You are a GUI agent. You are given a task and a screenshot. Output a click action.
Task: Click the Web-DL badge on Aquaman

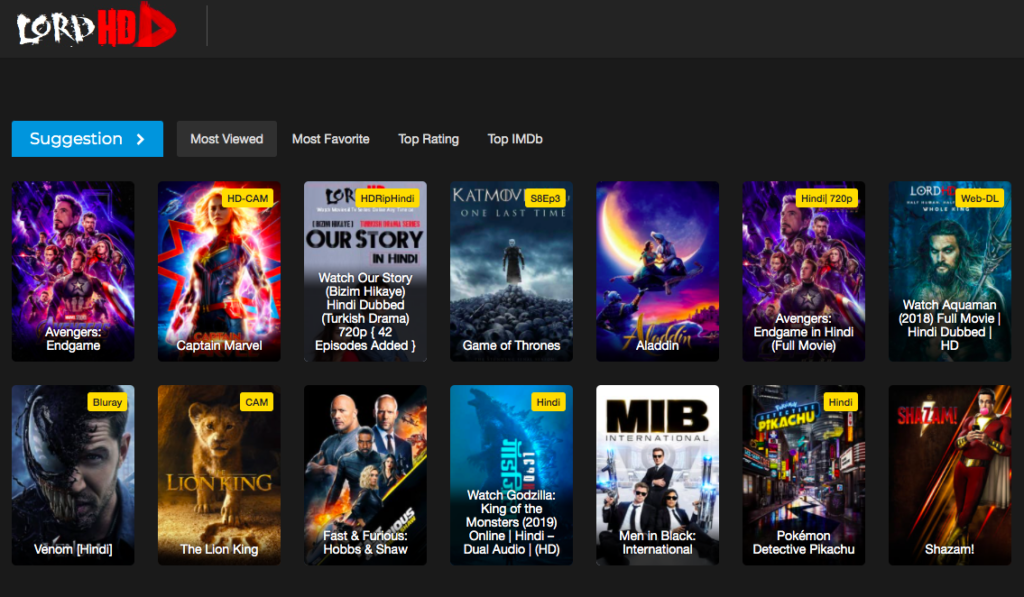[980, 199]
